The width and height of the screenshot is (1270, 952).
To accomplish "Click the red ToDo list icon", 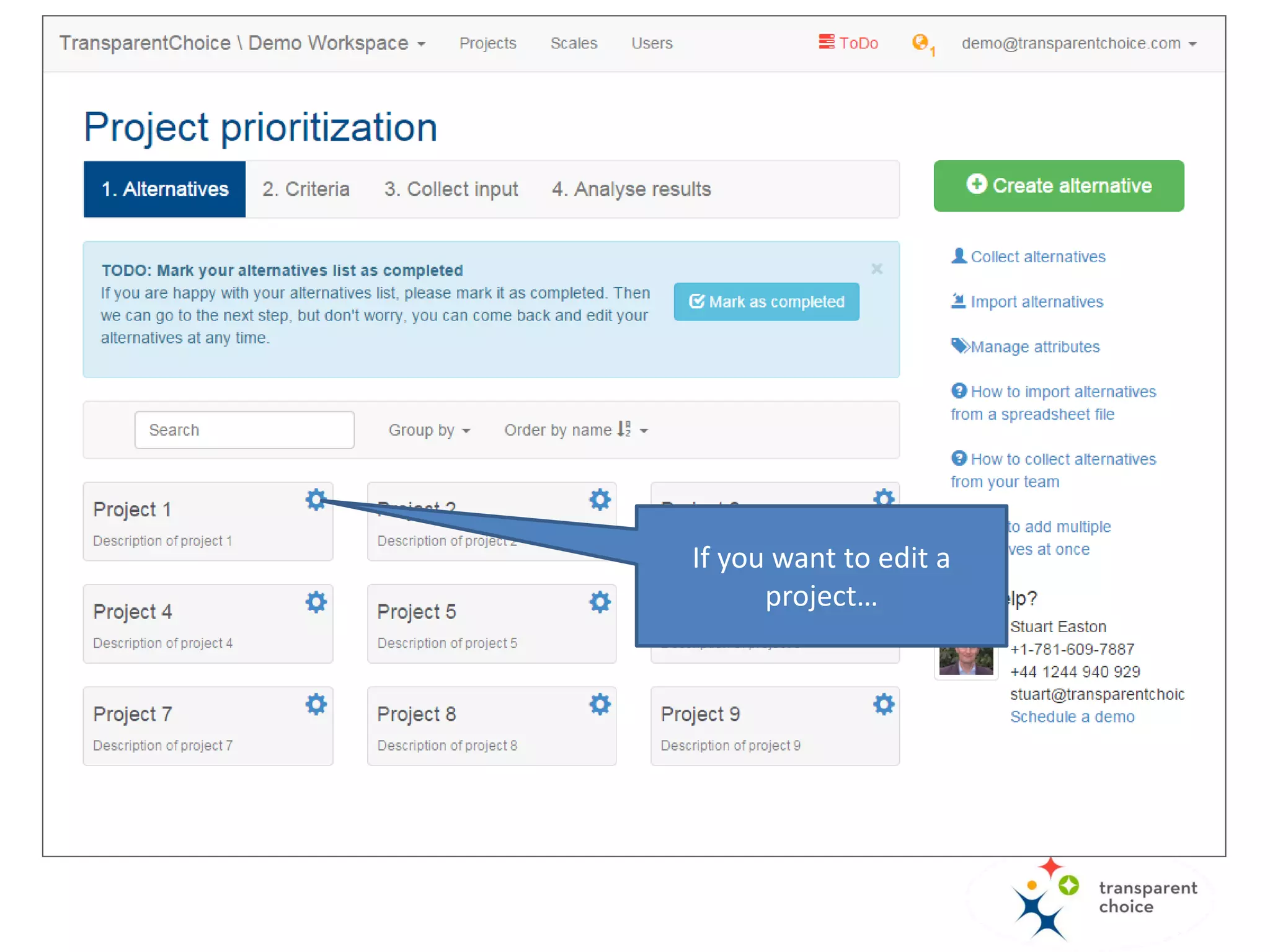I will point(827,42).
